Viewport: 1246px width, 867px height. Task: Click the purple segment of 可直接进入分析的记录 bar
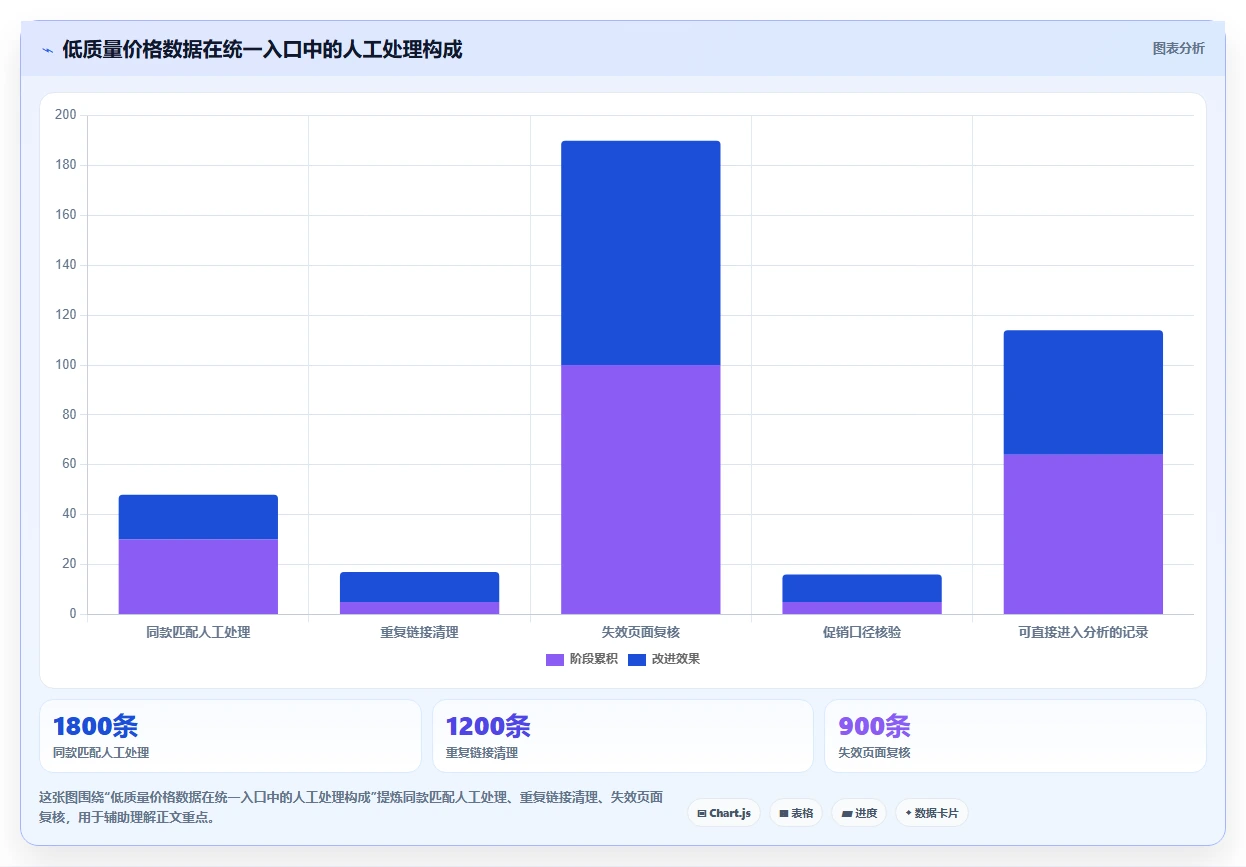pos(1083,534)
